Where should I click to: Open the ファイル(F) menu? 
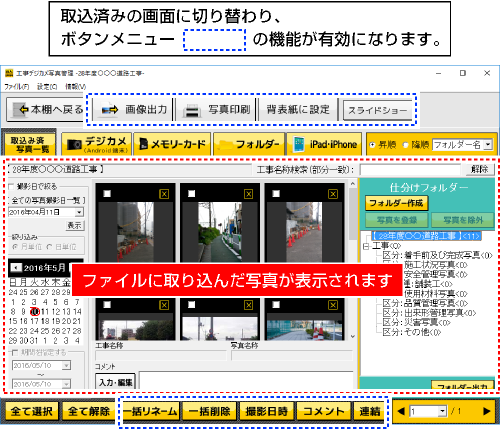point(16,87)
